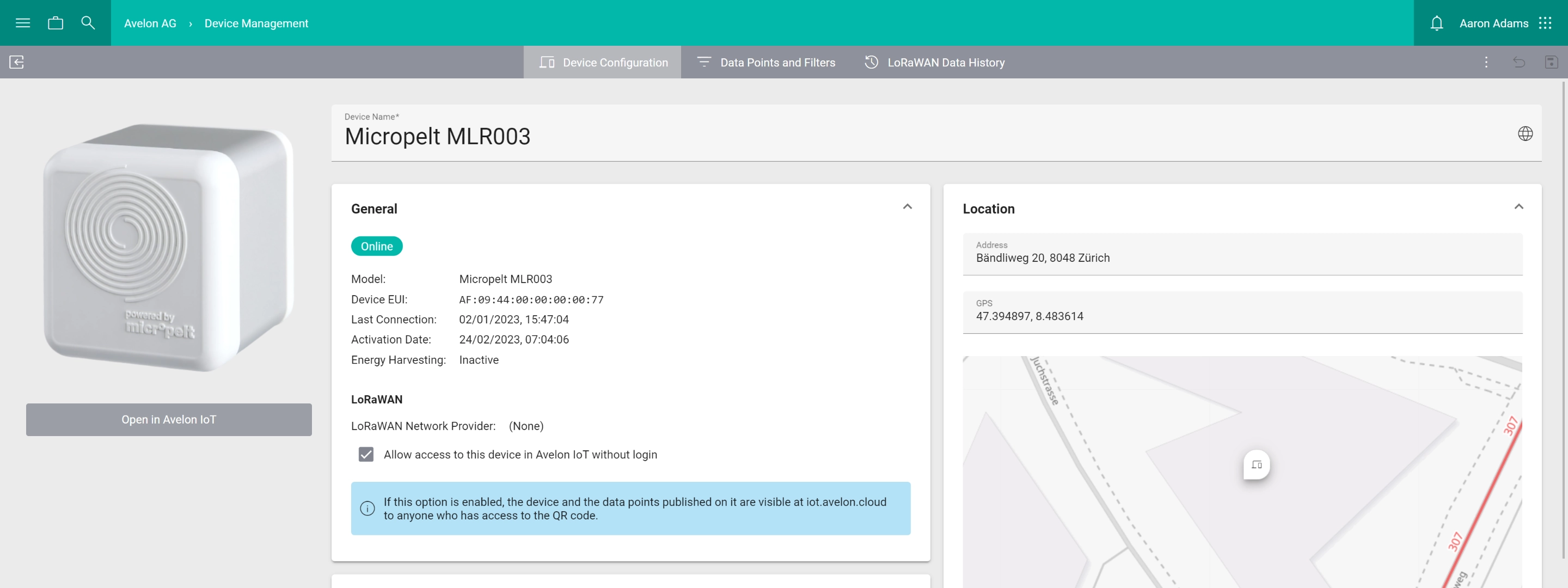The image size is (1568, 588).
Task: Click the back navigation icon top left
Action: [x=17, y=62]
